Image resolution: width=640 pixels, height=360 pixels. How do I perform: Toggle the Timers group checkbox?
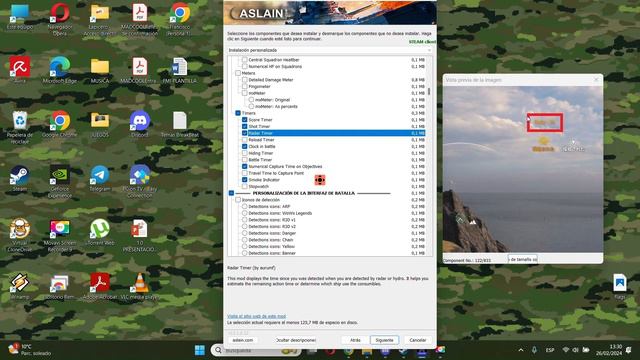pyautogui.click(x=238, y=113)
